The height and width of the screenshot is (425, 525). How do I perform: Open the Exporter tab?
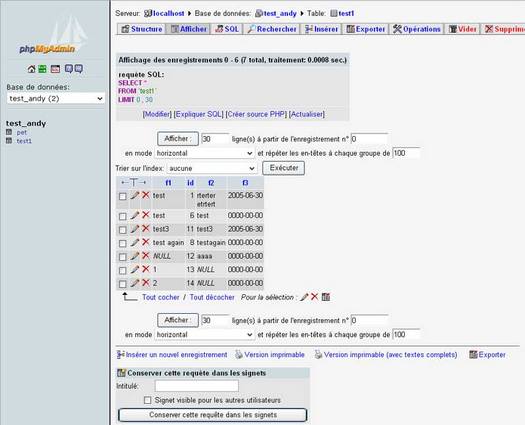pos(366,29)
